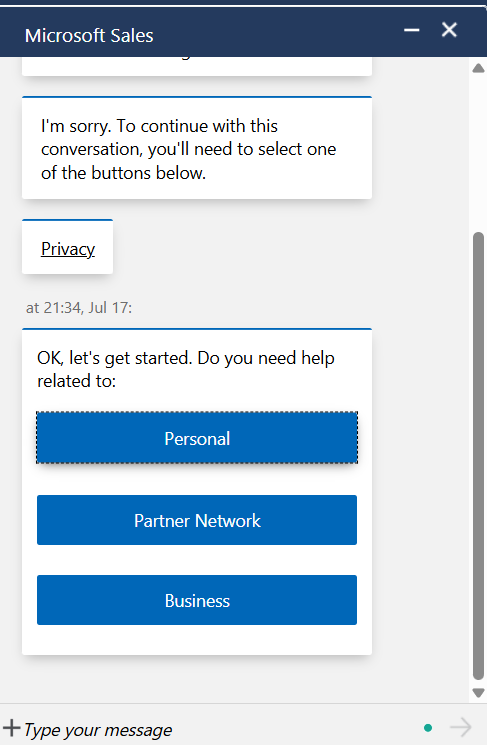Close the Microsoft Sales chat
Image resolution: width=487 pixels, height=745 pixels.
point(449,30)
